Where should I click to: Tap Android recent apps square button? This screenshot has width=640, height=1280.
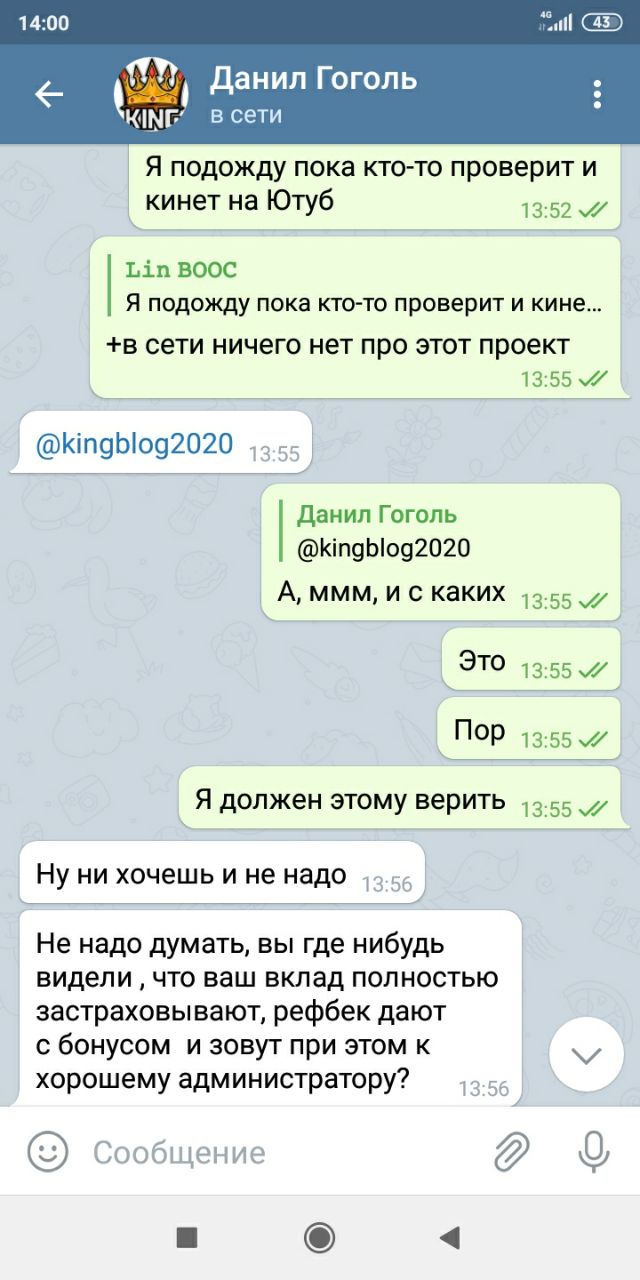187,1237
